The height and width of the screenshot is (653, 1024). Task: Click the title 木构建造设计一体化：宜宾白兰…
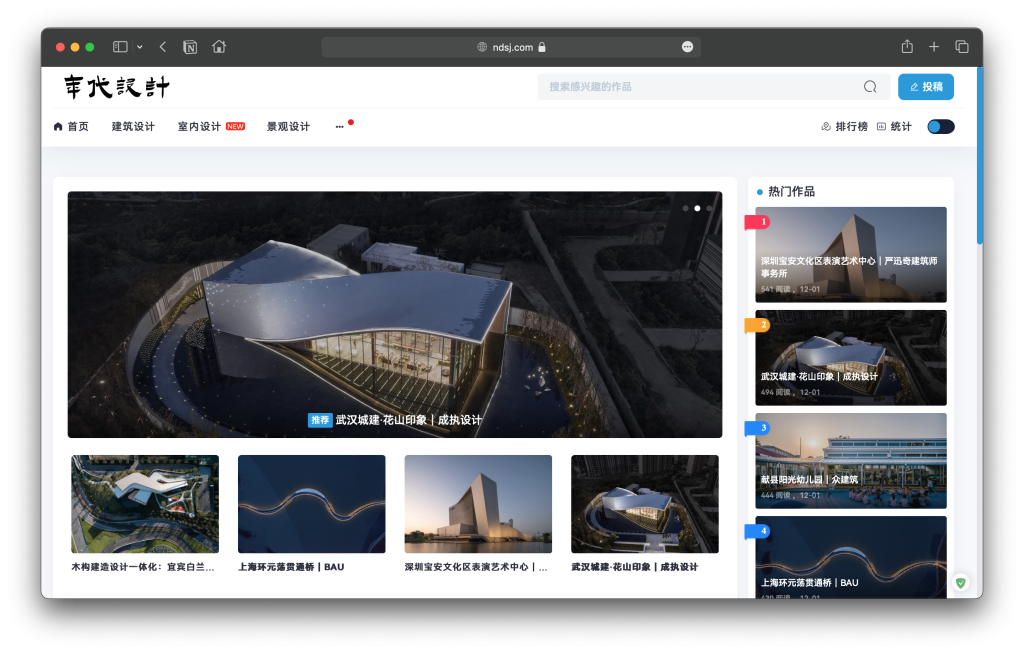(x=143, y=567)
